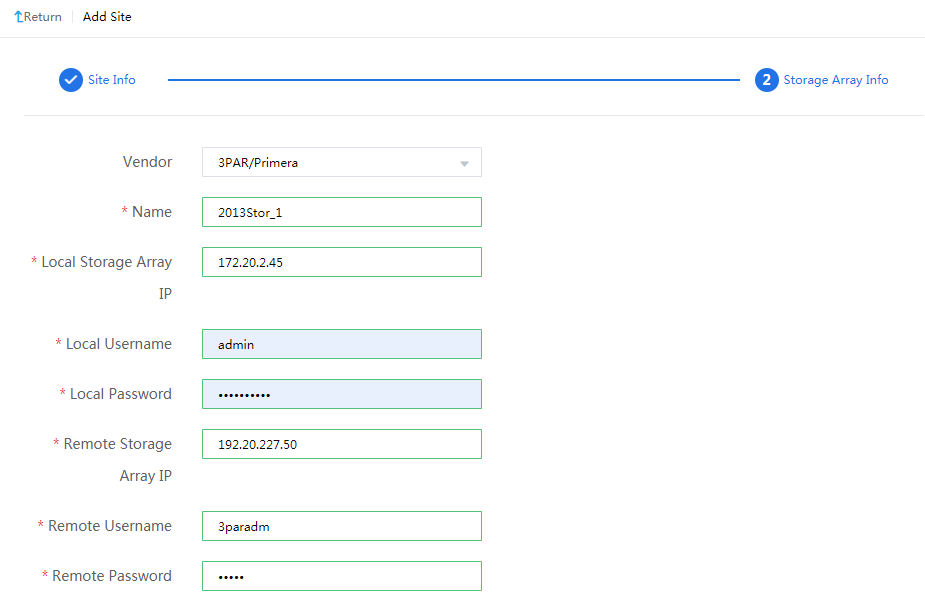The image size is (925, 607).
Task: Click the Storage Array Info step icon
Action: click(x=766, y=79)
